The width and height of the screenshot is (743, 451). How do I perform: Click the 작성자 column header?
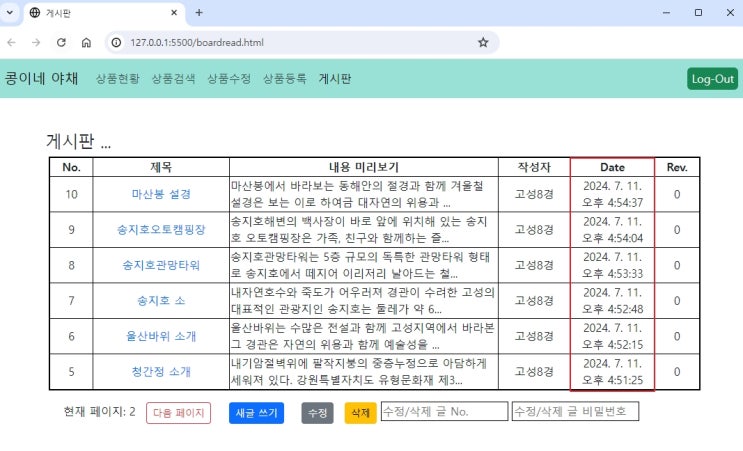point(534,167)
